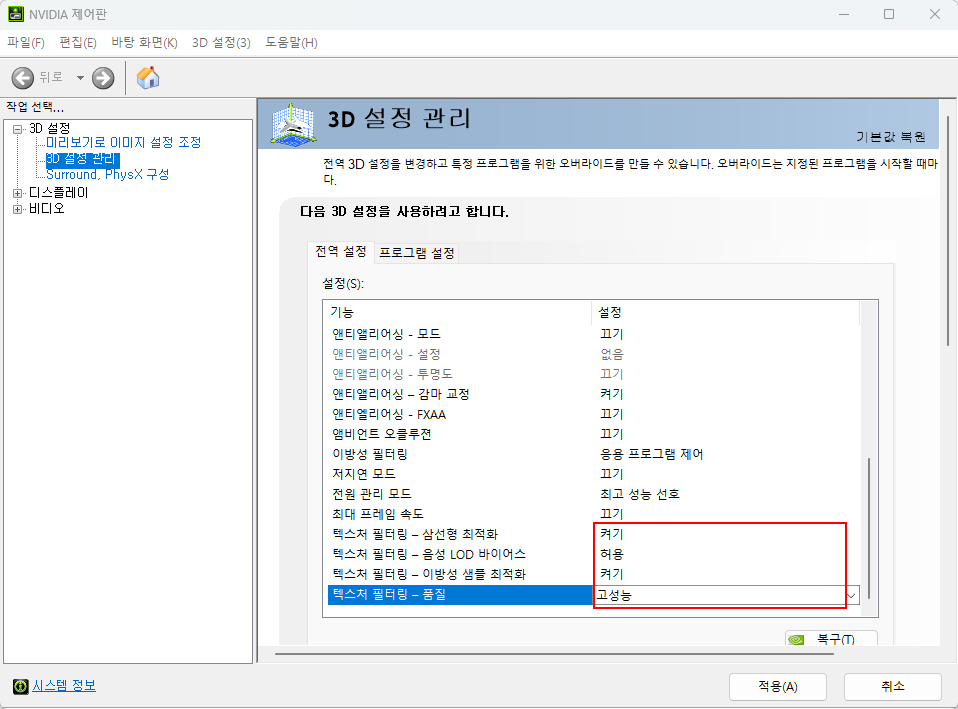The image size is (958, 709).
Task: Click the 허용 setting value
Action: 612,554
